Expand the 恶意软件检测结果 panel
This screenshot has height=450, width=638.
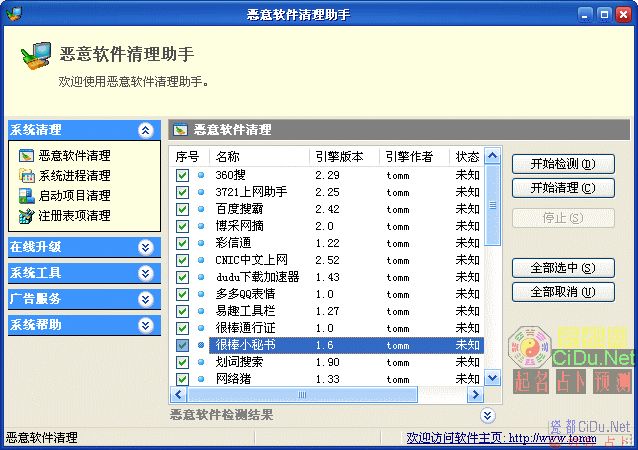pyautogui.click(x=487, y=415)
